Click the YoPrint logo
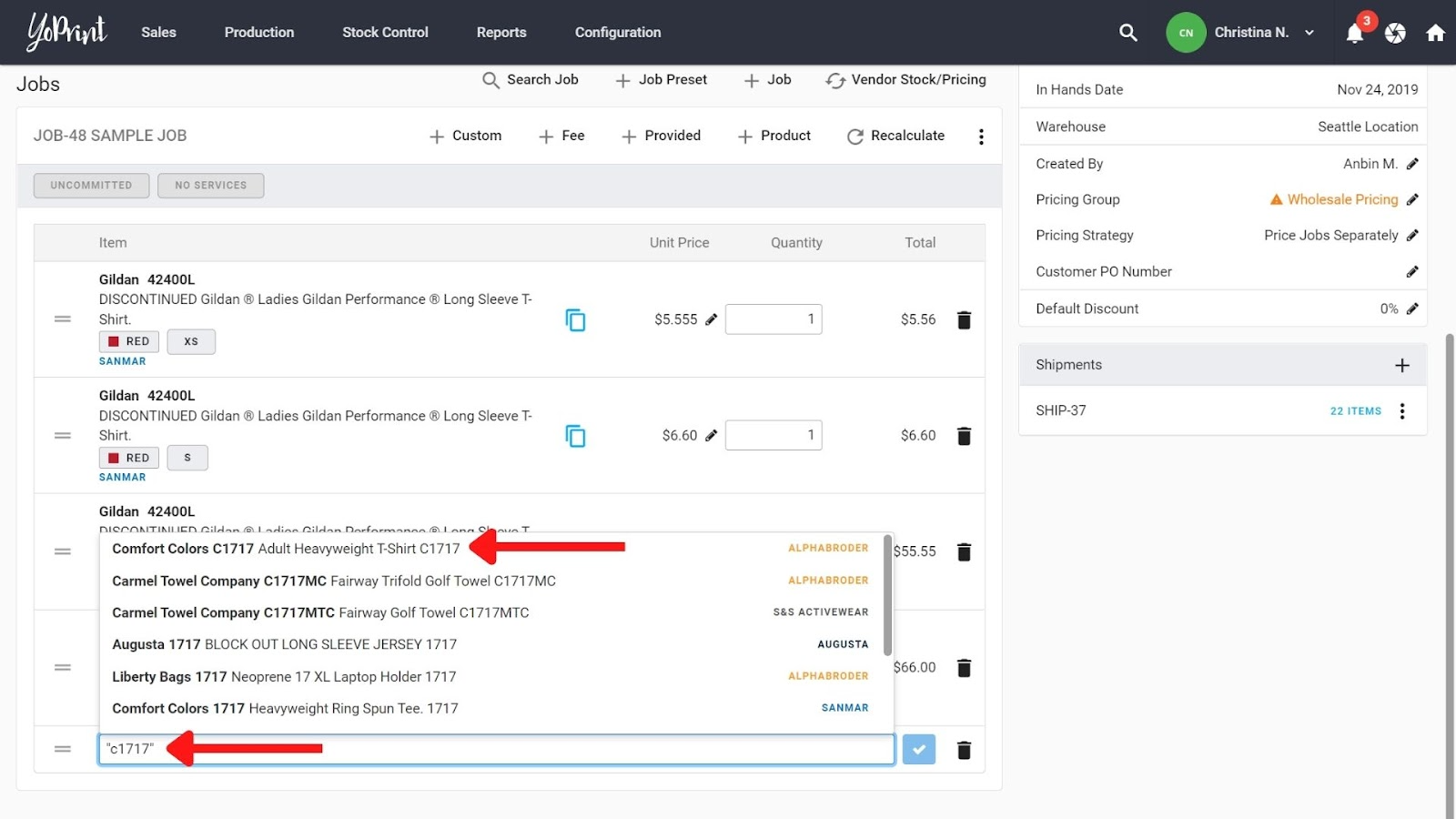Screen dimensions: 1456x819 (x=66, y=32)
